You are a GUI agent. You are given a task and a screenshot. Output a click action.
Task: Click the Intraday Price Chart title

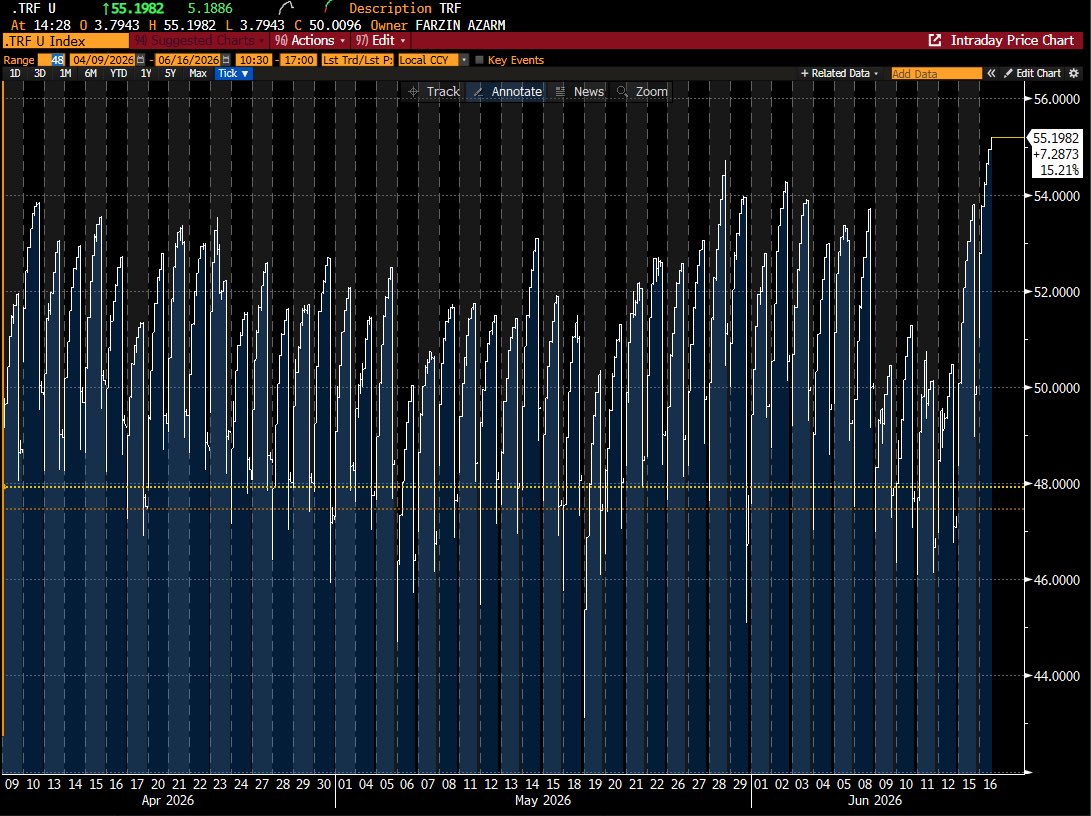tap(1012, 40)
